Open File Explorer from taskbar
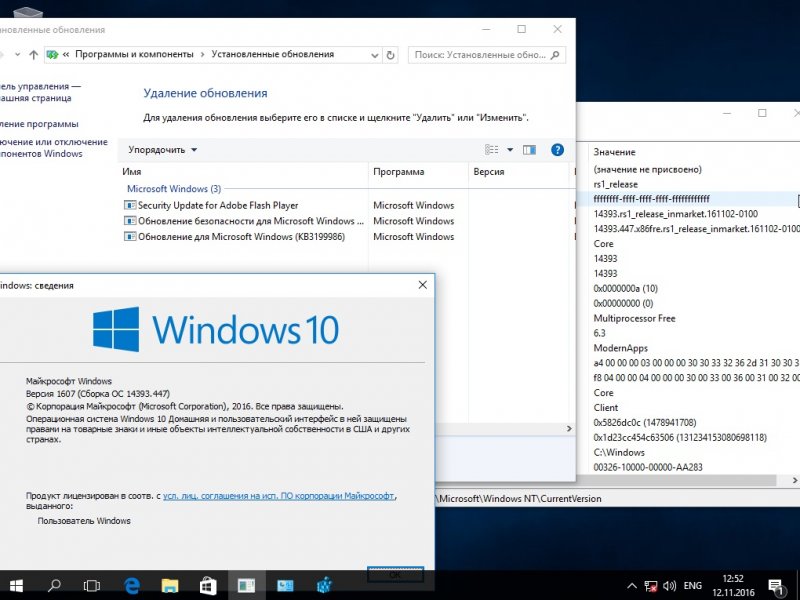This screenshot has height=600, width=800. (x=170, y=585)
